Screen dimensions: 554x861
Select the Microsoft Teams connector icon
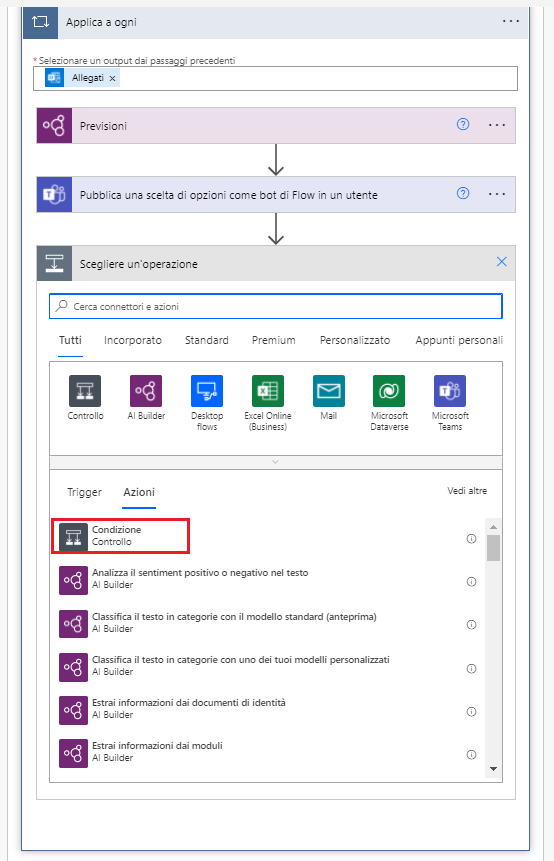click(x=450, y=391)
